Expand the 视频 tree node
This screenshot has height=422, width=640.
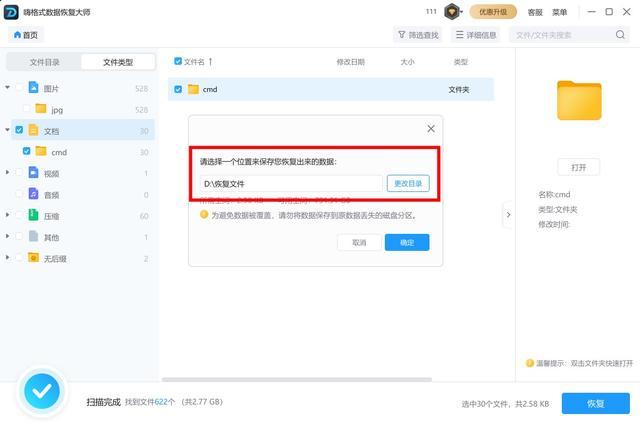8,173
